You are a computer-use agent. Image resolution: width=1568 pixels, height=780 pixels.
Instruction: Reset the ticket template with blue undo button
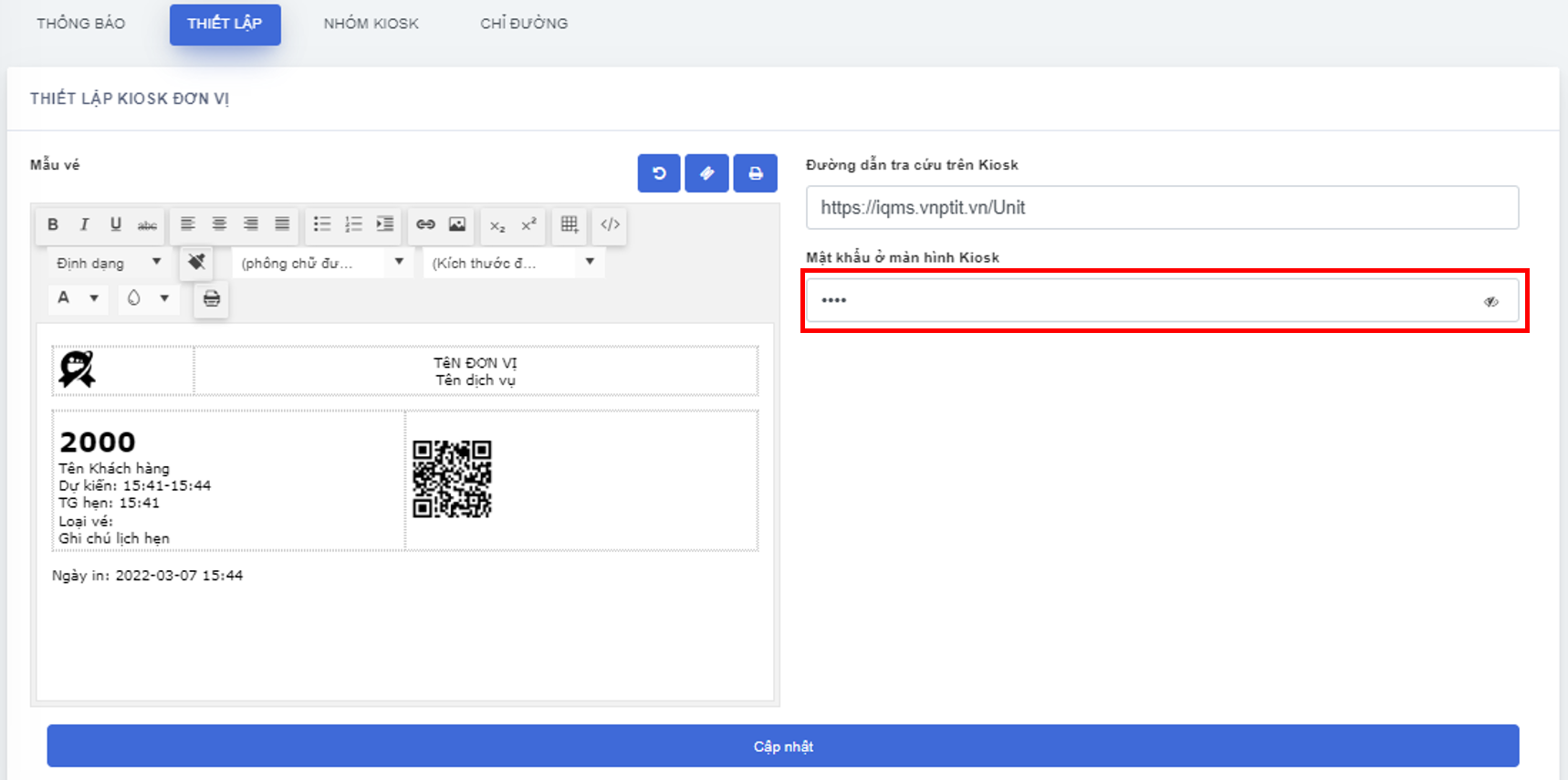[x=659, y=173]
